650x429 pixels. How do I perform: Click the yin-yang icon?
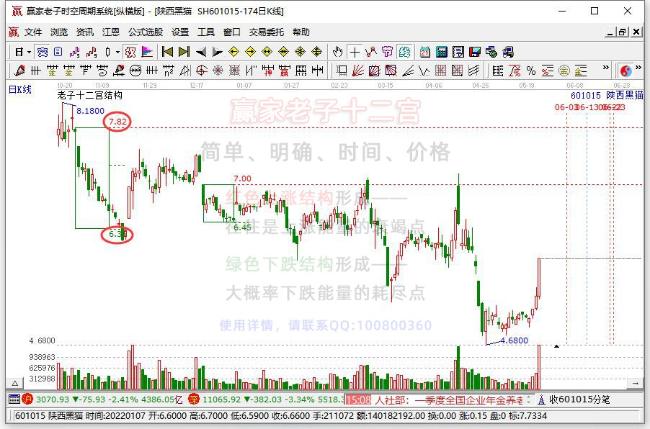tap(626, 71)
